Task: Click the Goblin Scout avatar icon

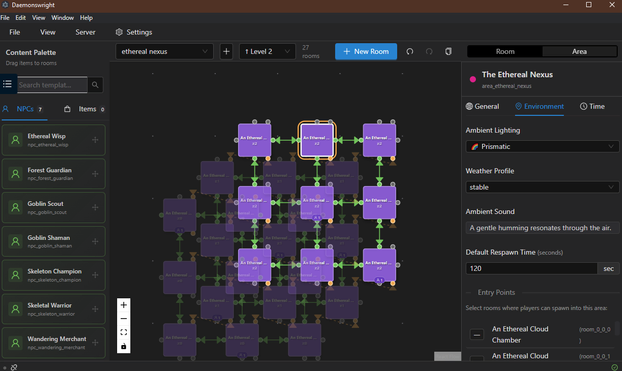Action: point(15,208)
